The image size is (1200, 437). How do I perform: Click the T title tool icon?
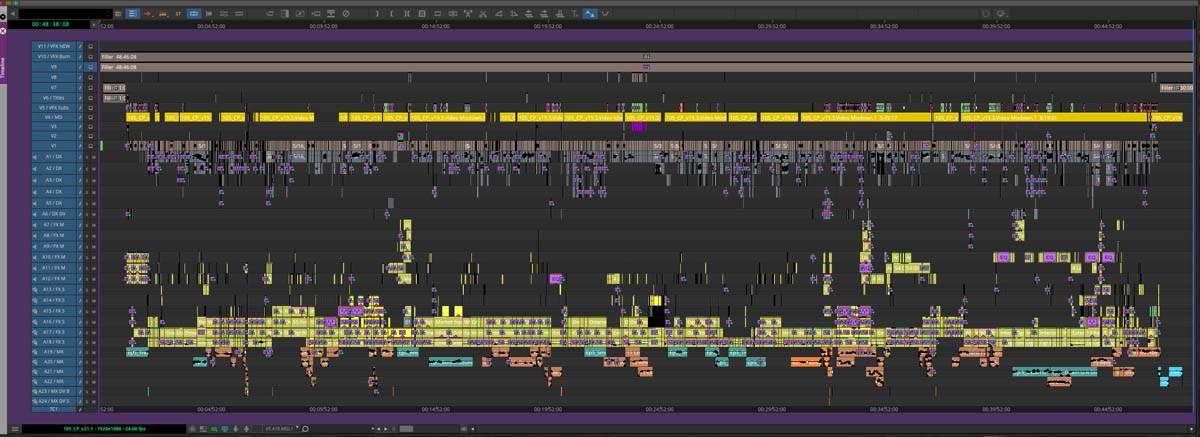[573, 14]
